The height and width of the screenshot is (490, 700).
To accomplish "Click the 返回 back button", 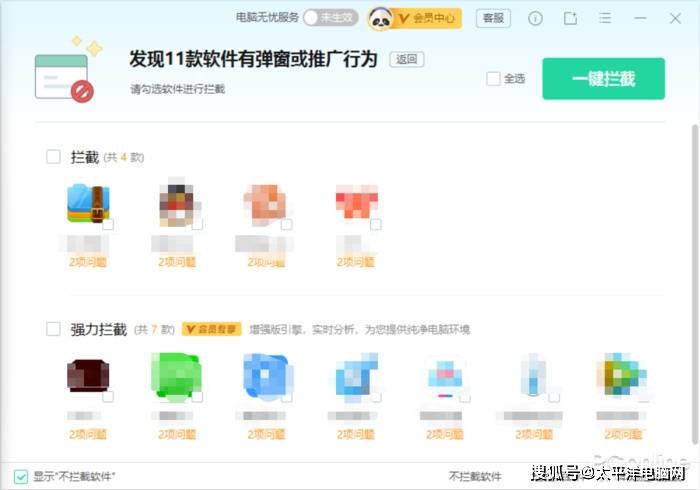I will point(406,60).
